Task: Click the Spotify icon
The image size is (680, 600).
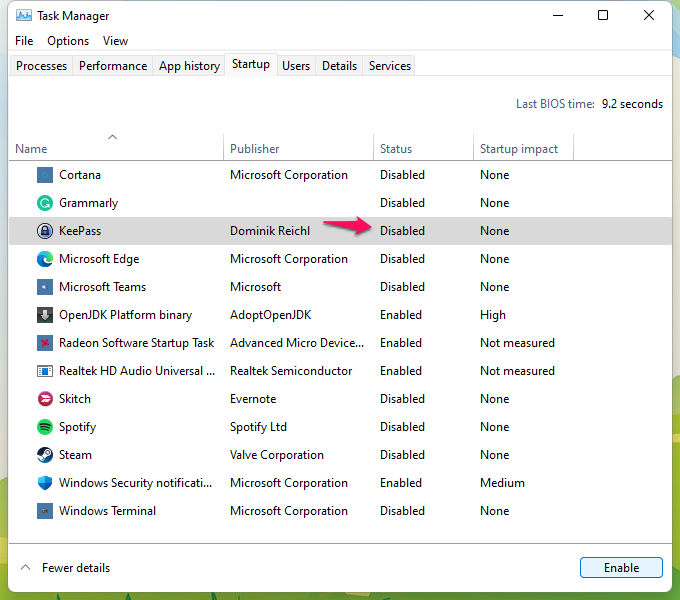Action: pos(45,427)
